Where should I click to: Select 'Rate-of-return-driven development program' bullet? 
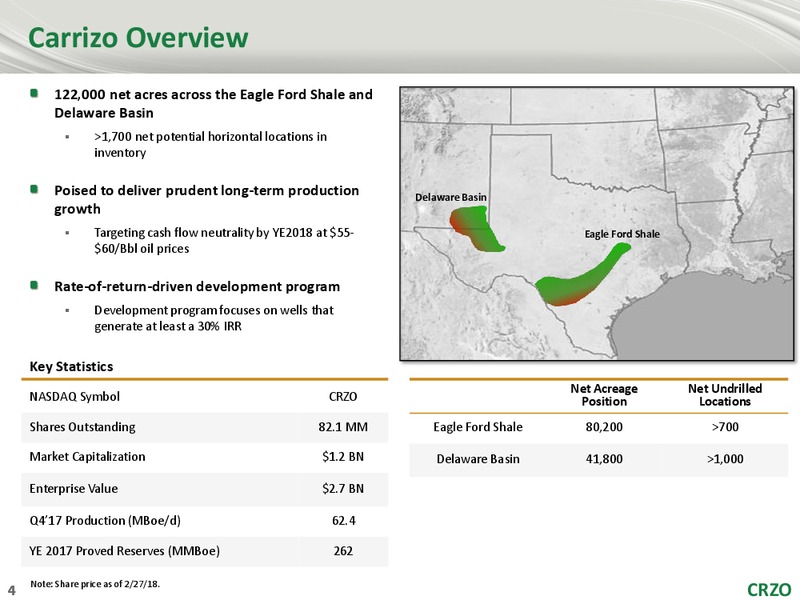pyautogui.click(x=197, y=287)
